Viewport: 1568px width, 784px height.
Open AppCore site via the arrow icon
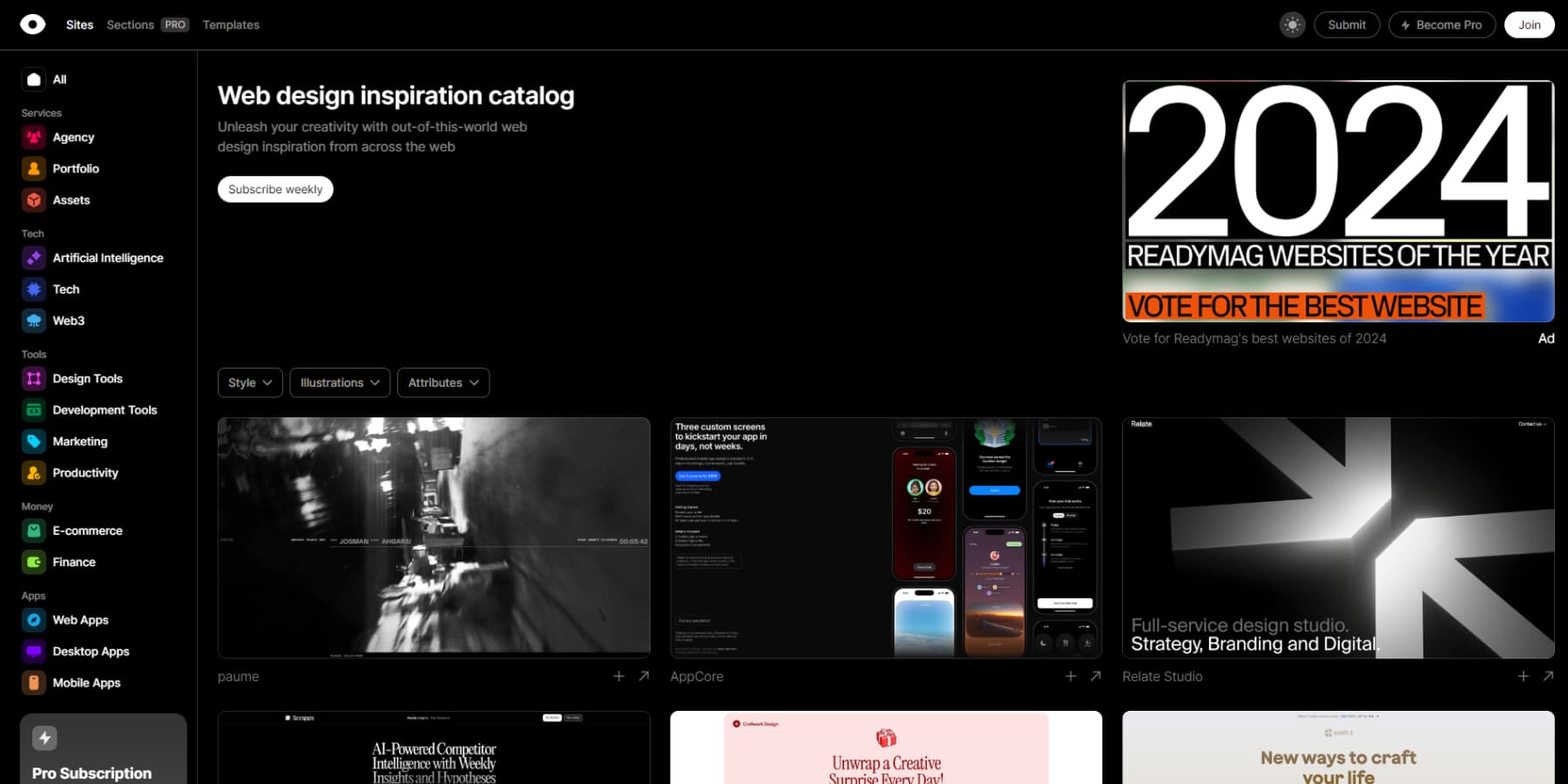point(1096,676)
